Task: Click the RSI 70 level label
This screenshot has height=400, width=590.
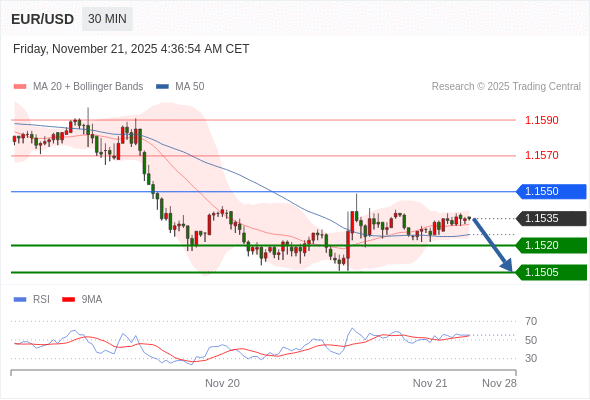Action: pos(531,321)
